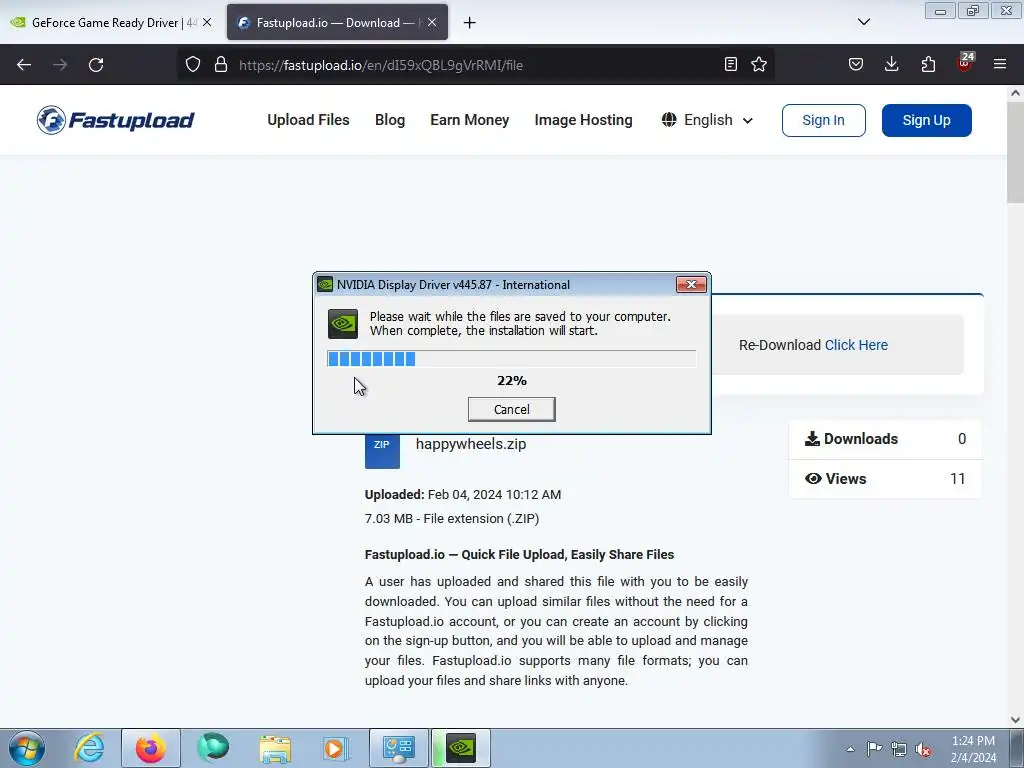This screenshot has width=1024, height=768.
Task: Open the Pocket save icon
Action: [856, 64]
